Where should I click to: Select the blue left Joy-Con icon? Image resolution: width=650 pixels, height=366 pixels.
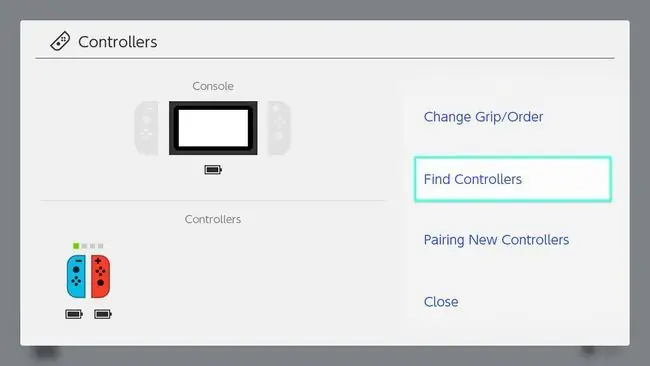pyautogui.click(x=76, y=276)
